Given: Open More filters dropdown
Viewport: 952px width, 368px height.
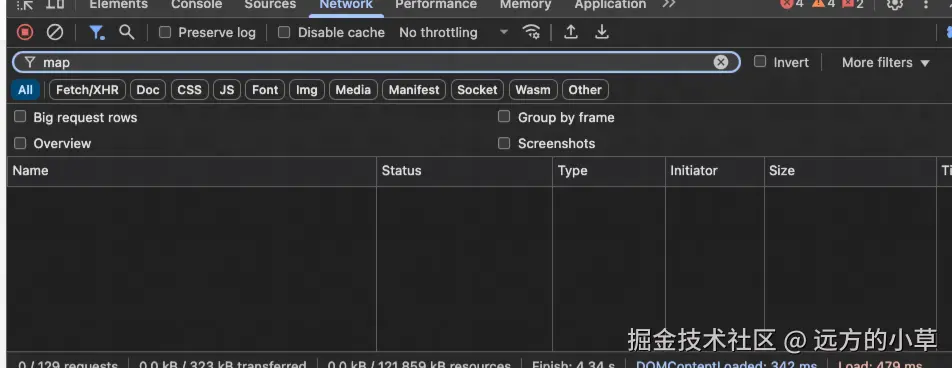Looking at the screenshot, I should (x=885, y=63).
